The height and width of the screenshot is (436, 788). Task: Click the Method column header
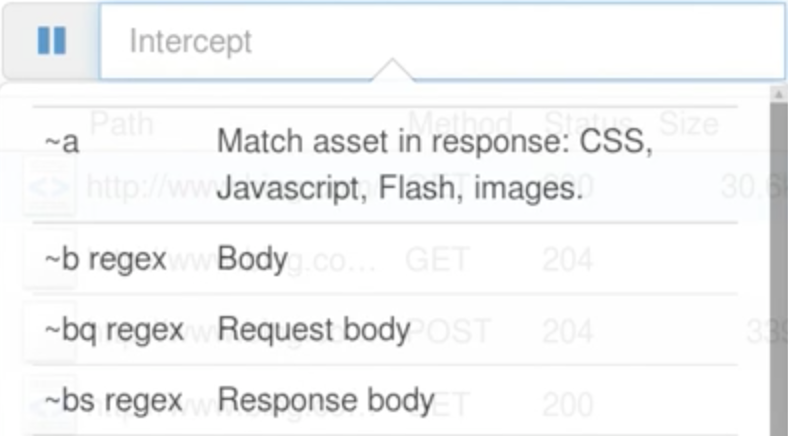click(460, 123)
